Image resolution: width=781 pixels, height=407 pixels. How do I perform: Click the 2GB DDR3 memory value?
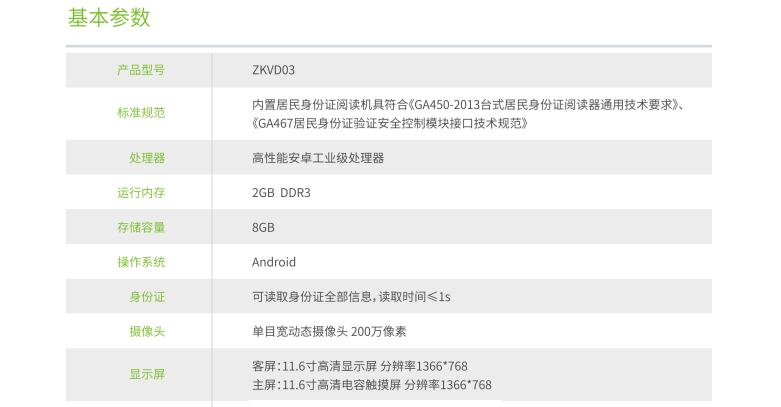(281, 192)
